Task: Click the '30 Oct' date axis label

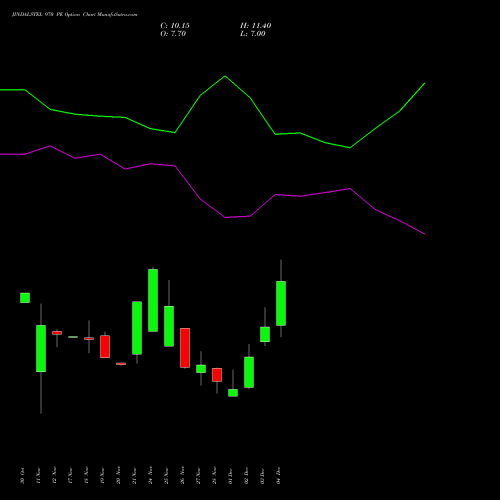Action: coord(22,476)
